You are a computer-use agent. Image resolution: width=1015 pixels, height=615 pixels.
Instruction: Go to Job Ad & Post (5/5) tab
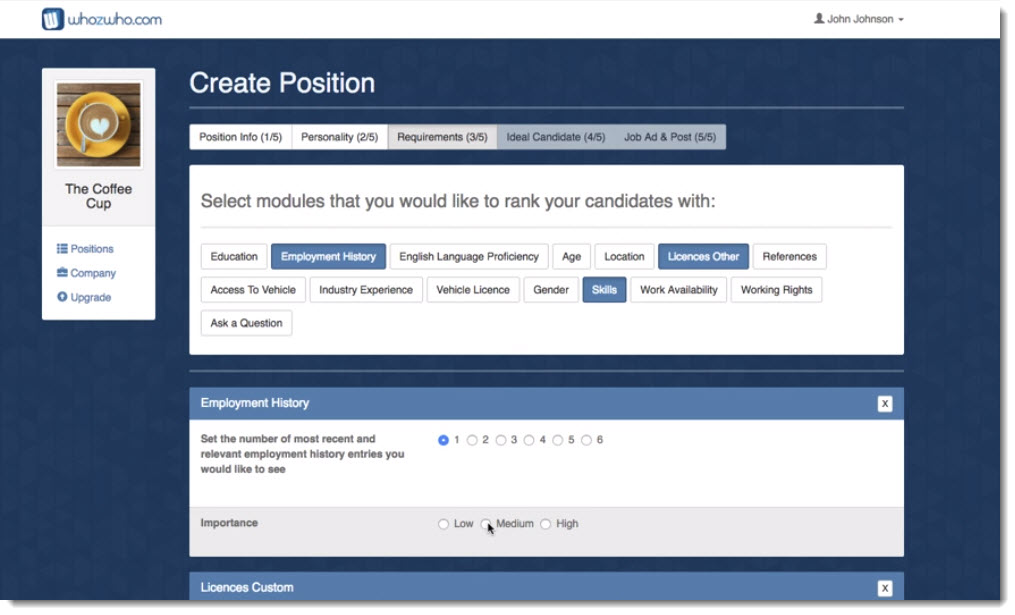pos(669,137)
